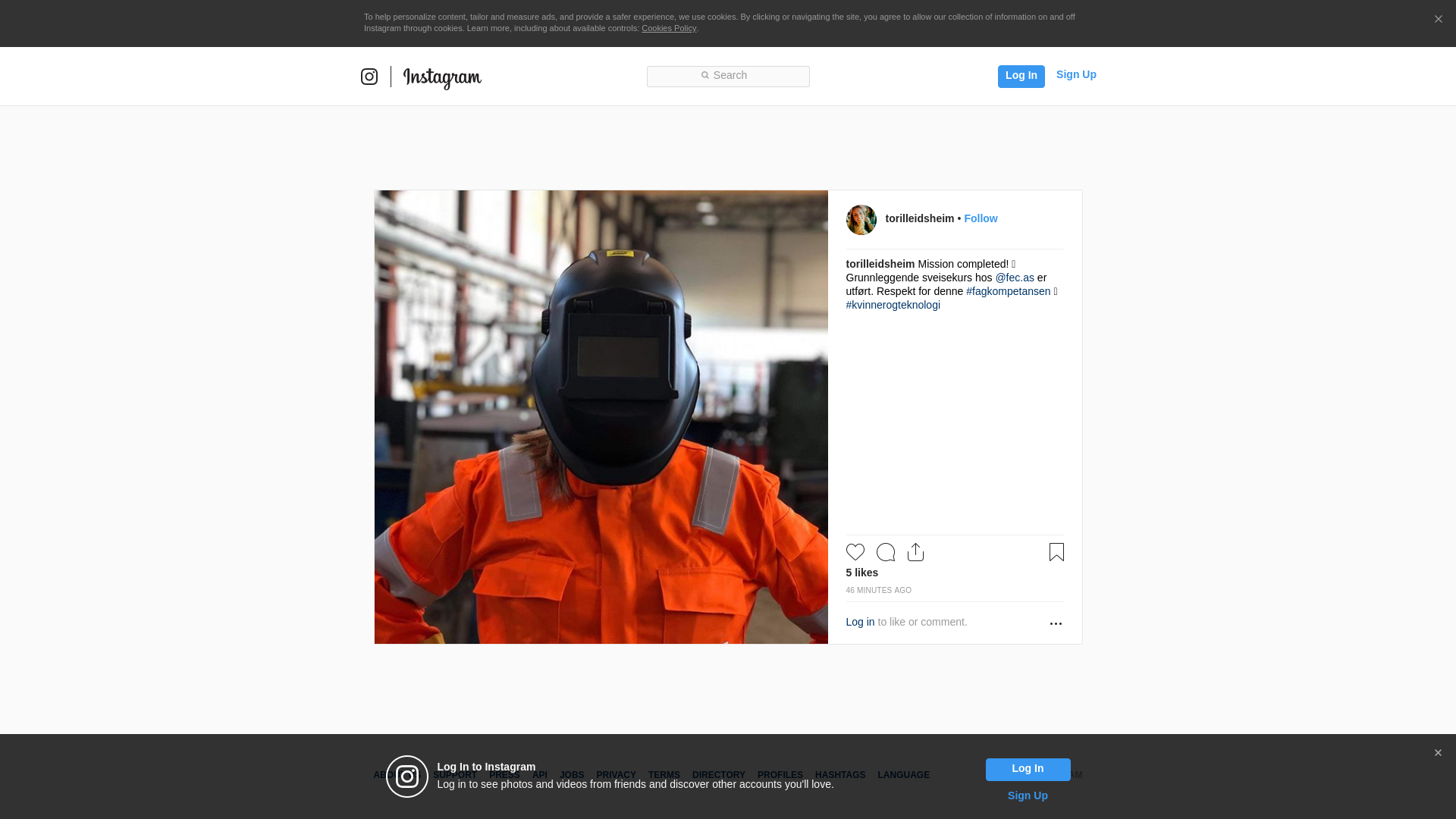This screenshot has width=1456, height=819.
Task: Open the DIRECTORY footer link
Action: [x=719, y=775]
